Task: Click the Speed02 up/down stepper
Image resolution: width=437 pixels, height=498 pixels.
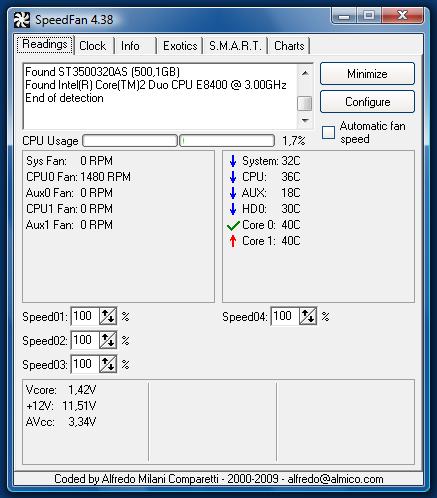Action: click(x=108, y=340)
